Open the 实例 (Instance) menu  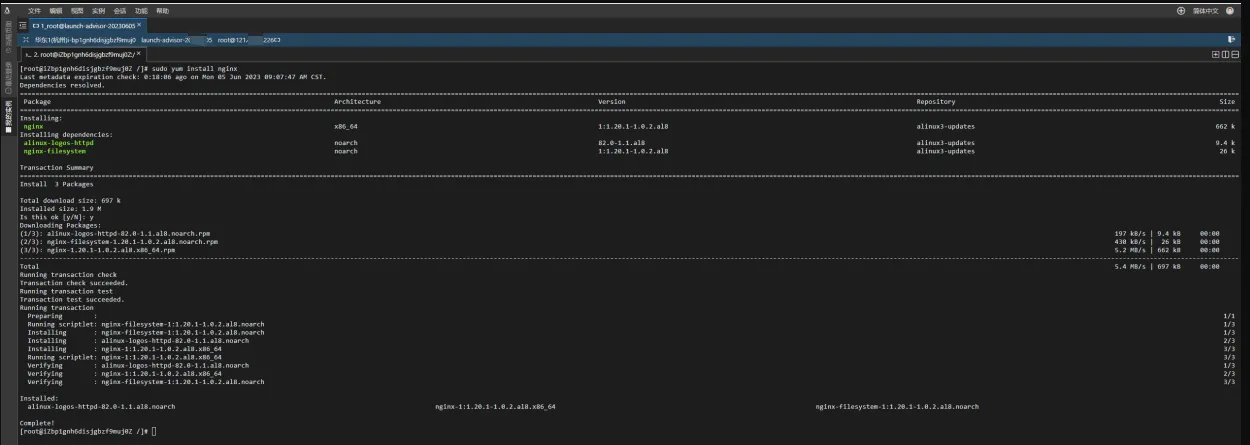click(x=98, y=11)
